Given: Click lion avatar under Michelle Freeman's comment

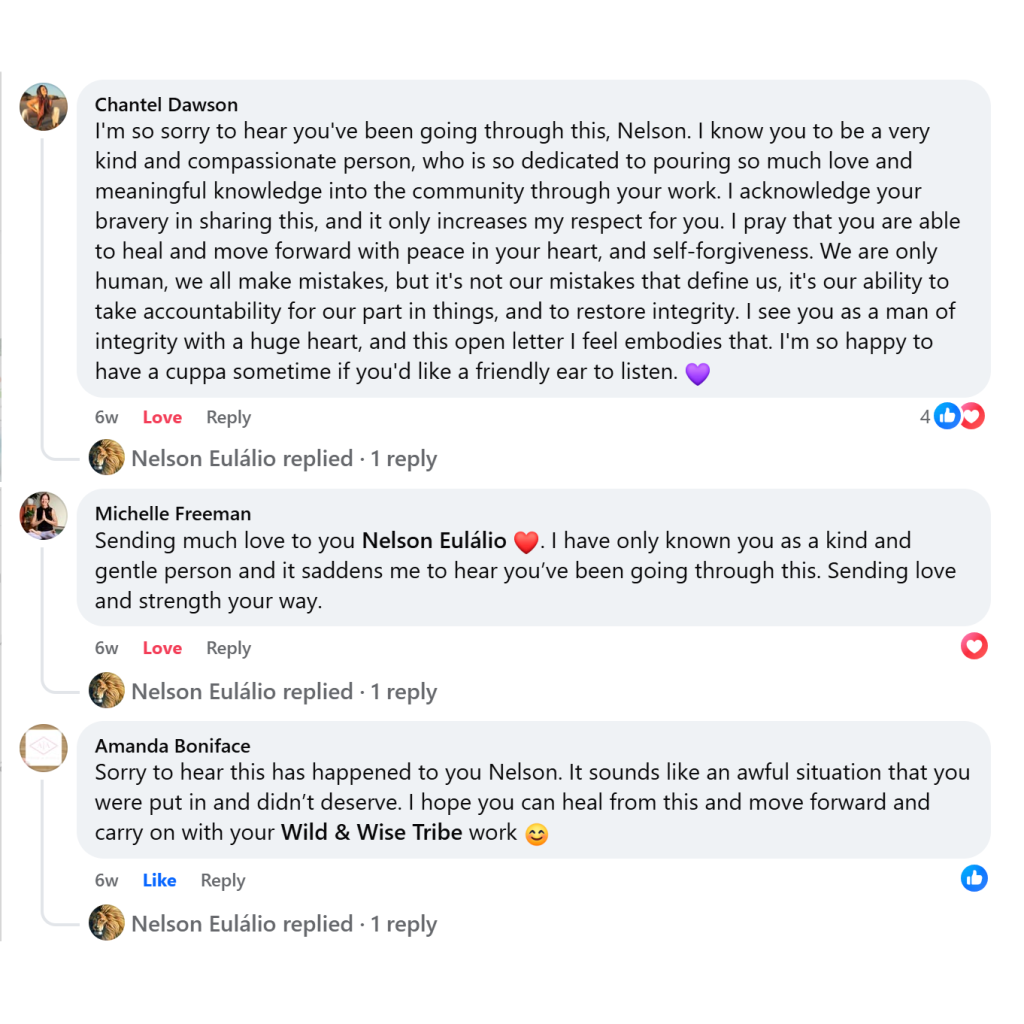Looking at the screenshot, I should pyautogui.click(x=107, y=690).
